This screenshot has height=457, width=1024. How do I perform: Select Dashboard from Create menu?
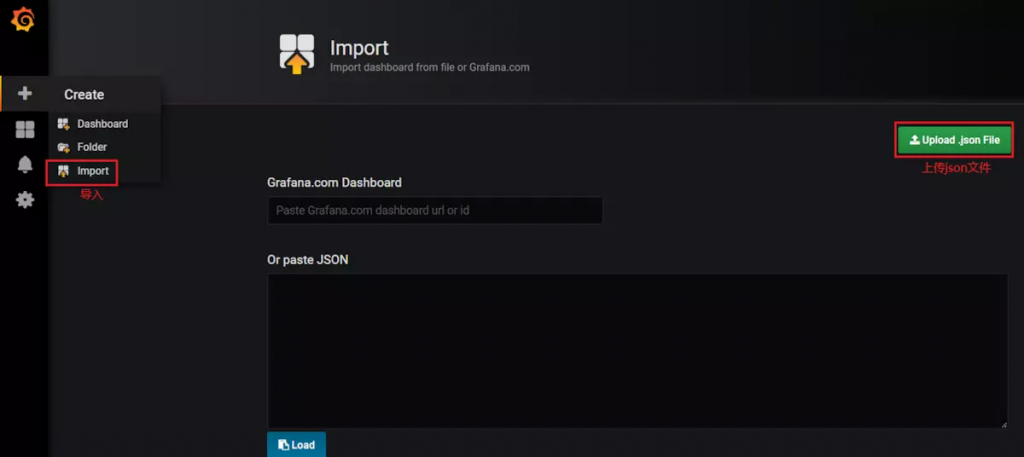(x=93, y=123)
